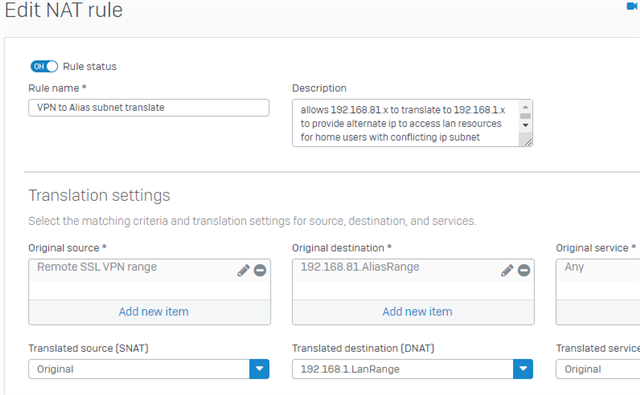Edit the Remote SSL VPN range item
The image size is (640, 395).
click(x=243, y=270)
